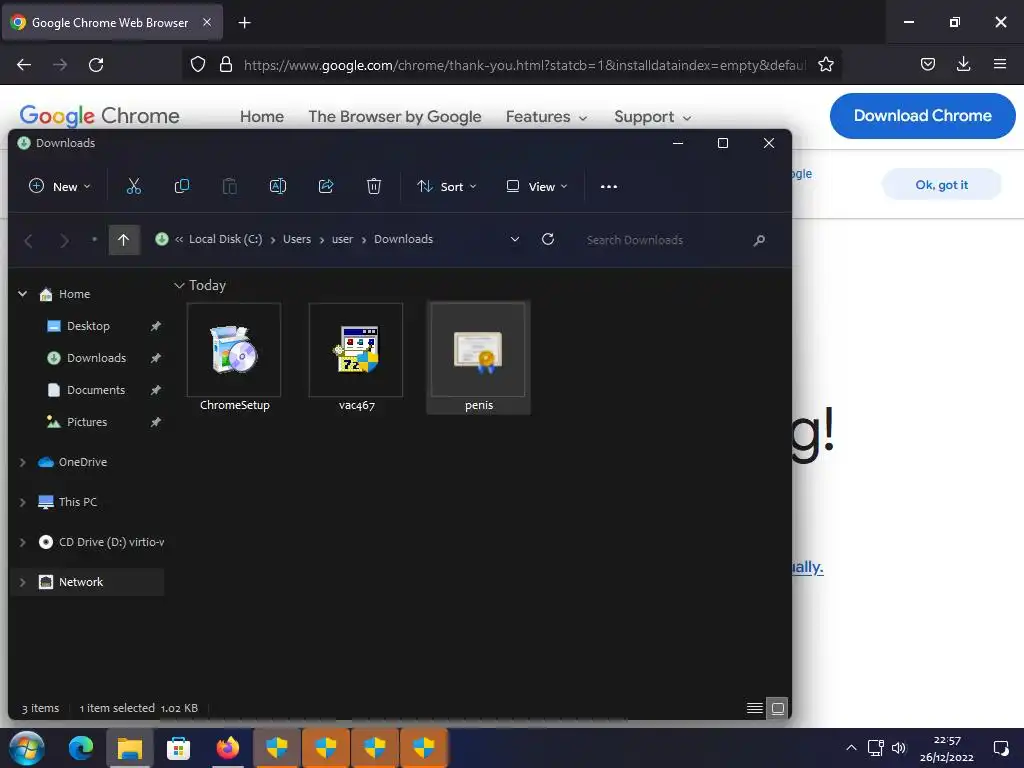
Task: Click Save to Pocket icon in Firefox
Action: [x=928, y=64]
